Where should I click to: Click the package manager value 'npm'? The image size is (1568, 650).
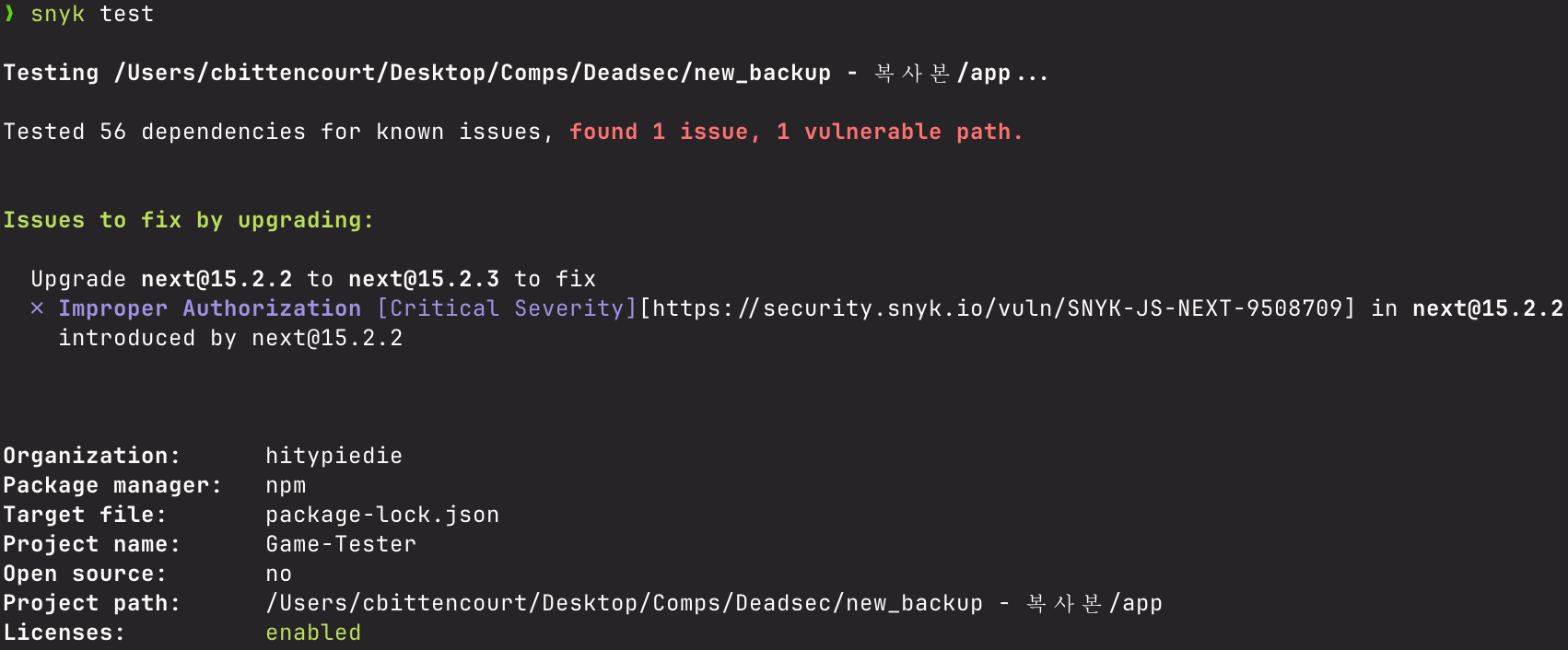286,485
